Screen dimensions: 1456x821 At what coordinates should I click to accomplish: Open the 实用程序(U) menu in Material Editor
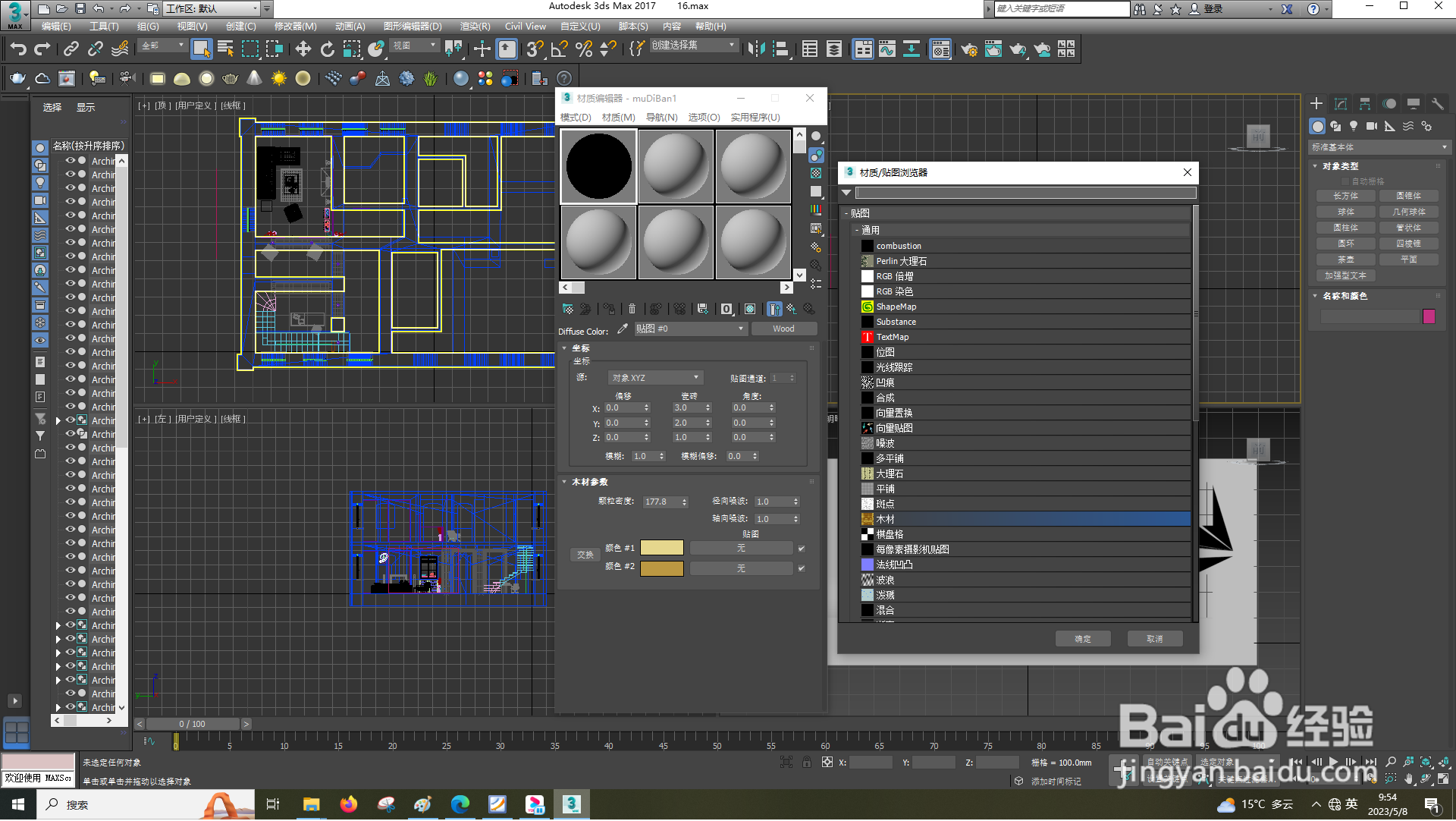tap(755, 117)
